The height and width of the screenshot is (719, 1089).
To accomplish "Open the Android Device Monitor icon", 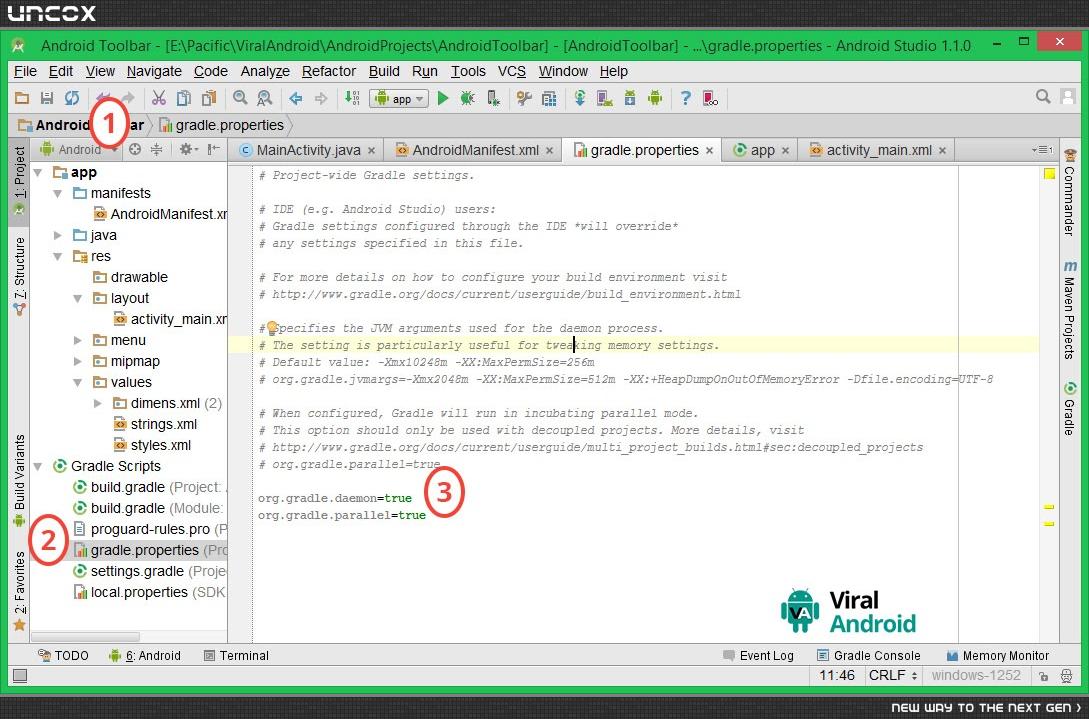I will coord(655,99).
